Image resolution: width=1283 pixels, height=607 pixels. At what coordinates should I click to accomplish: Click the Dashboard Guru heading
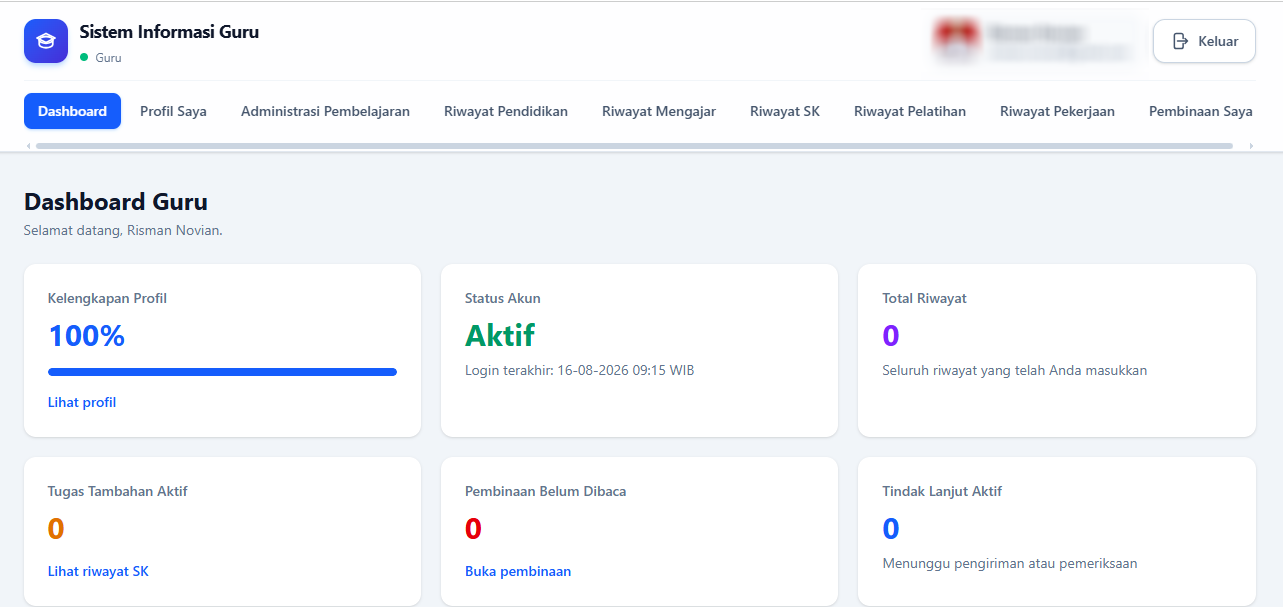[x=116, y=202]
